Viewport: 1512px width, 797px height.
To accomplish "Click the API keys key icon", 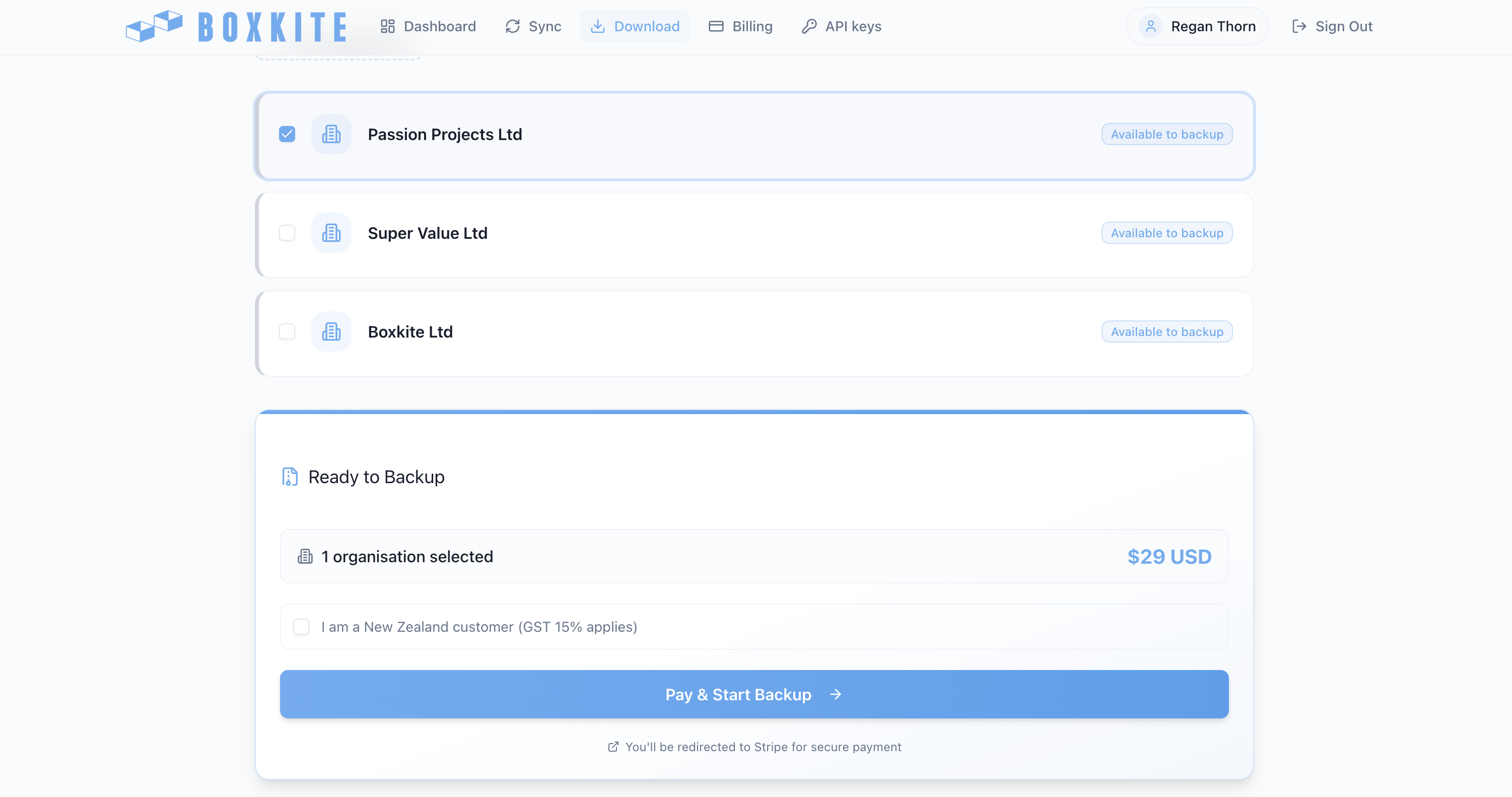I will [x=809, y=26].
